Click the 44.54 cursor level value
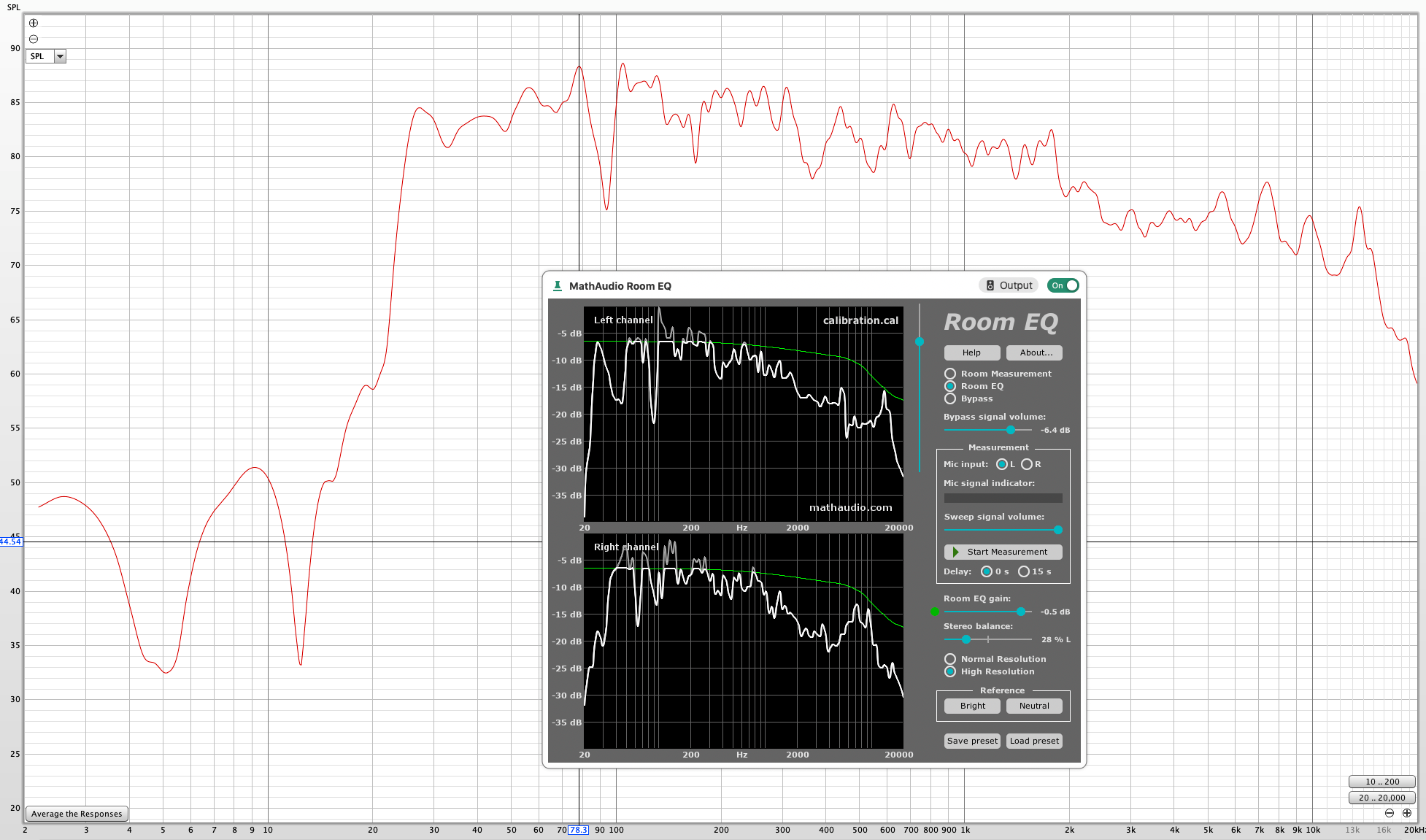This screenshot has height=840, width=1426. coord(11,542)
